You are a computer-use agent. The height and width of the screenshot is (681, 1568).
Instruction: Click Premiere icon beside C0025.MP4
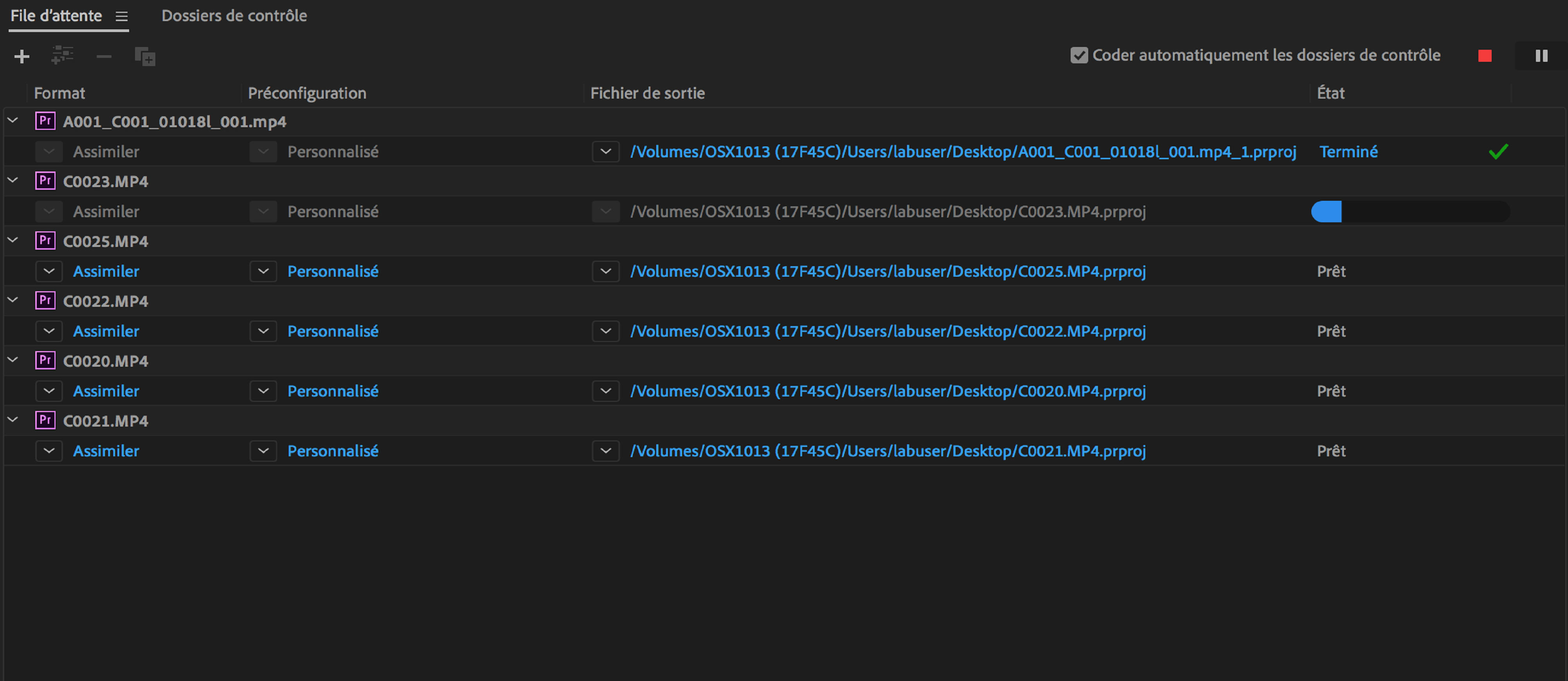(x=45, y=240)
